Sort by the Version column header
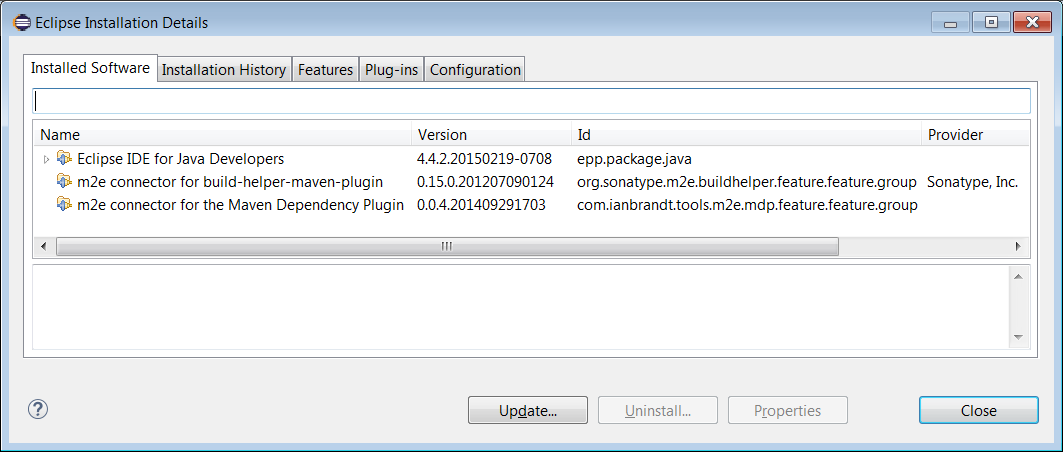This screenshot has height=452, width=1063. [490, 134]
